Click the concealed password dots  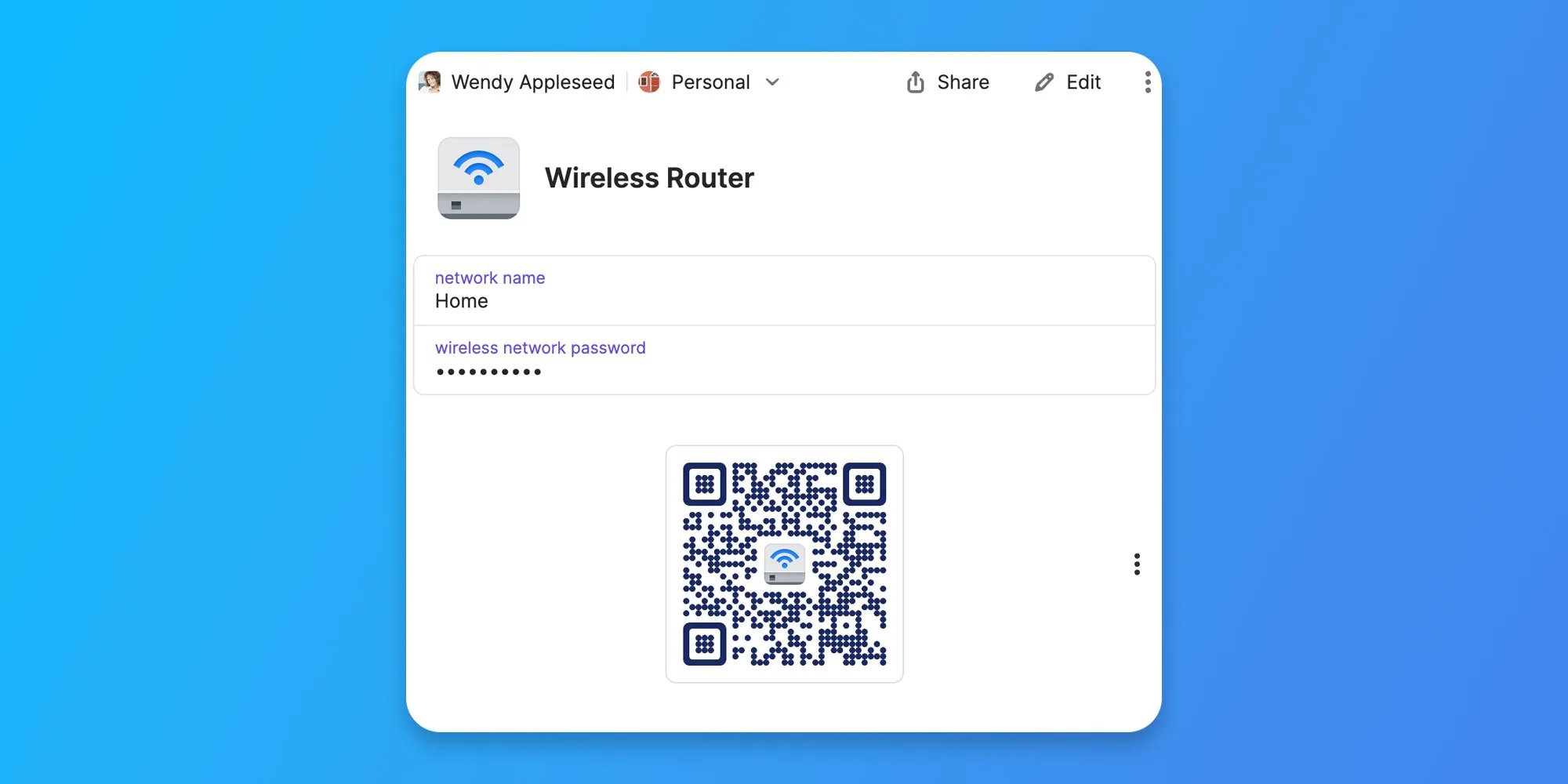click(x=488, y=372)
